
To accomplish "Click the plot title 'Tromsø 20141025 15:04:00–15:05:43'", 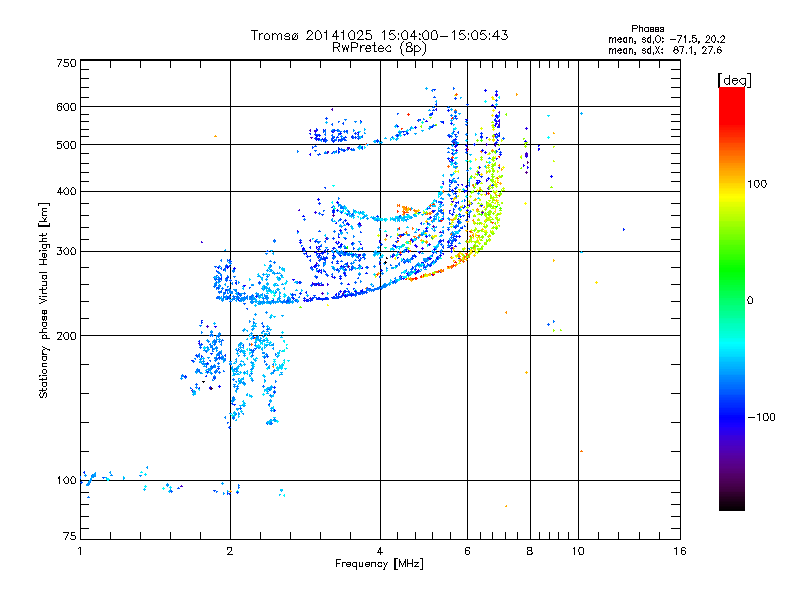I will pyautogui.click(x=379, y=35).
